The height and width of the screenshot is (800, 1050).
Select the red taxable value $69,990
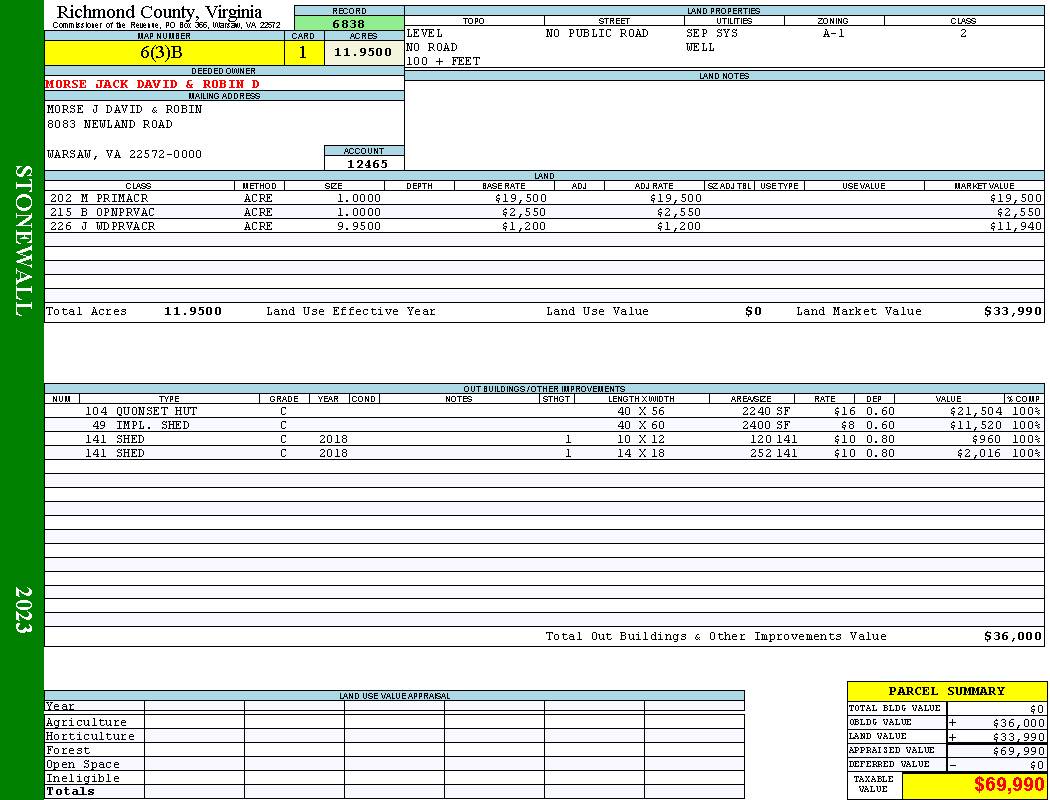point(1008,784)
